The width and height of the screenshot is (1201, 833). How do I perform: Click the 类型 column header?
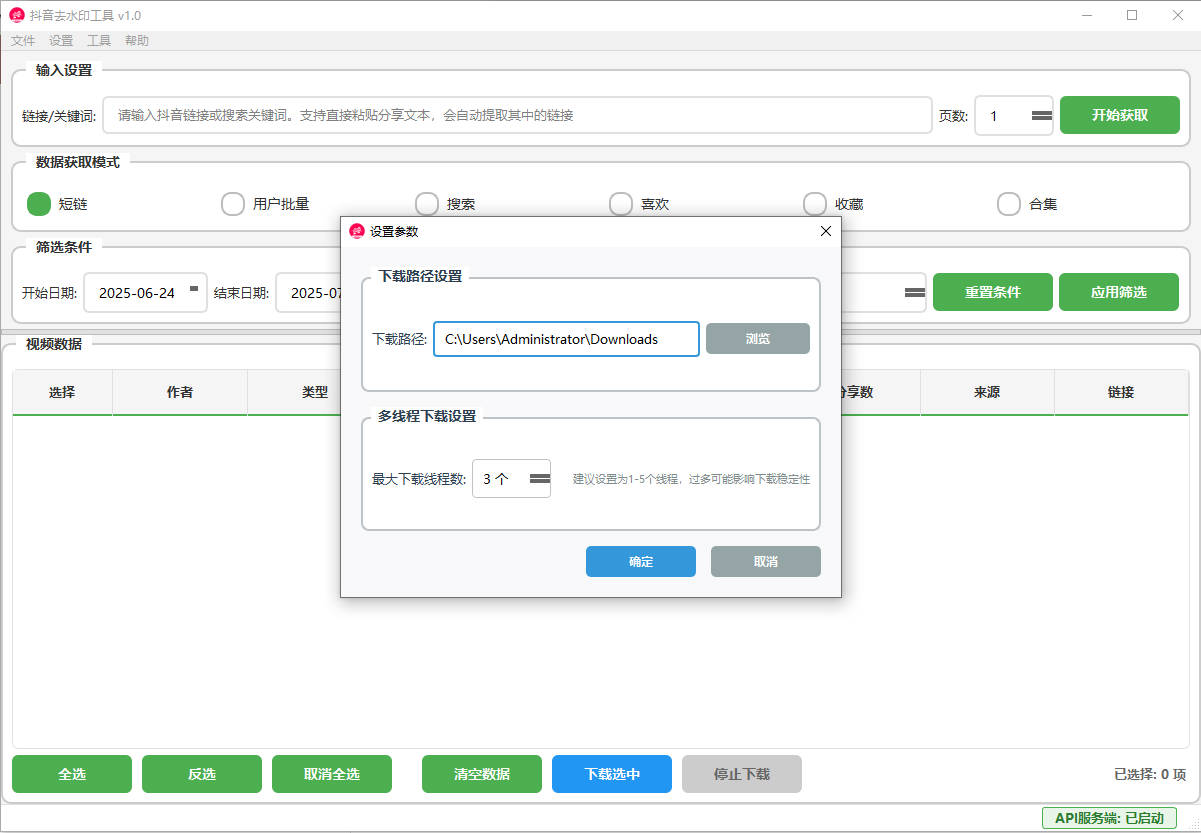pos(295,392)
